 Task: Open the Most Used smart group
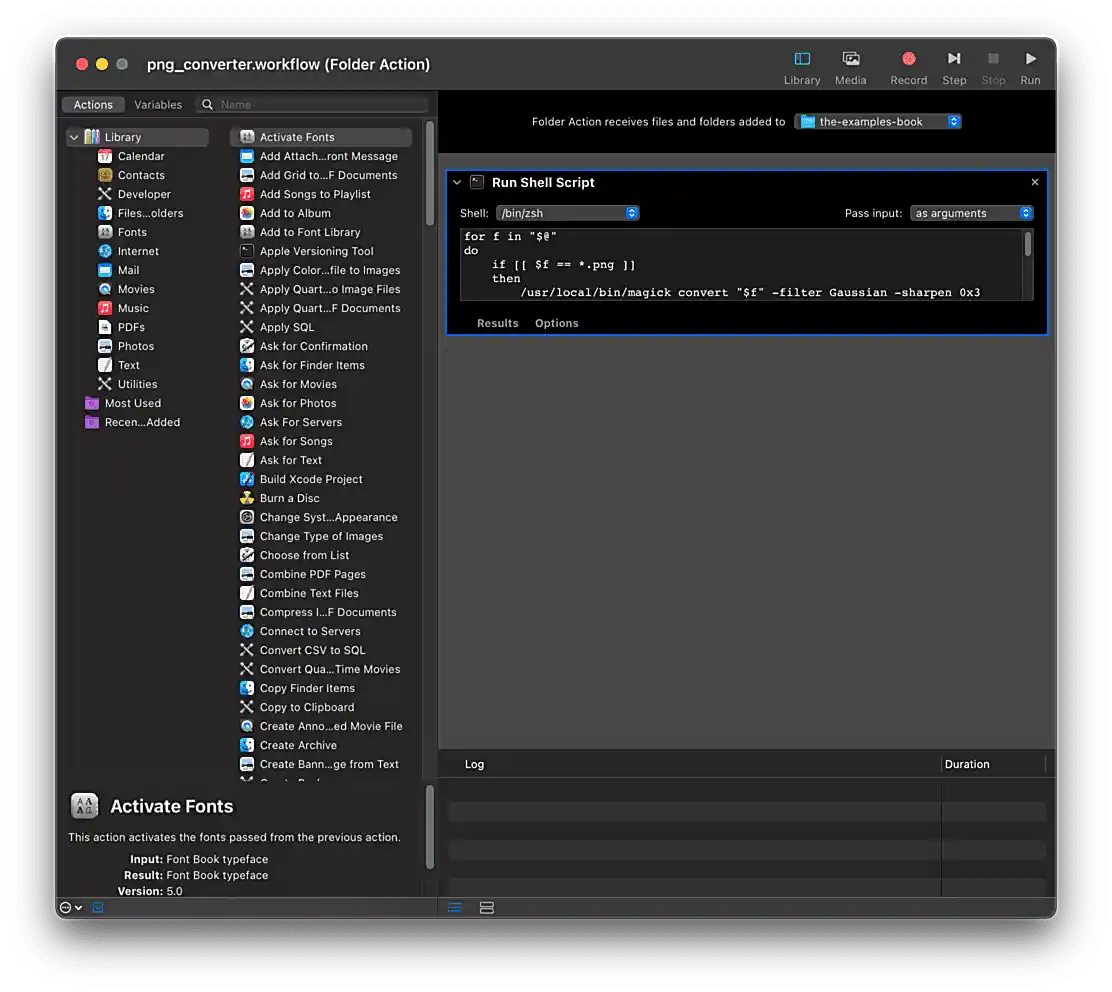131,403
